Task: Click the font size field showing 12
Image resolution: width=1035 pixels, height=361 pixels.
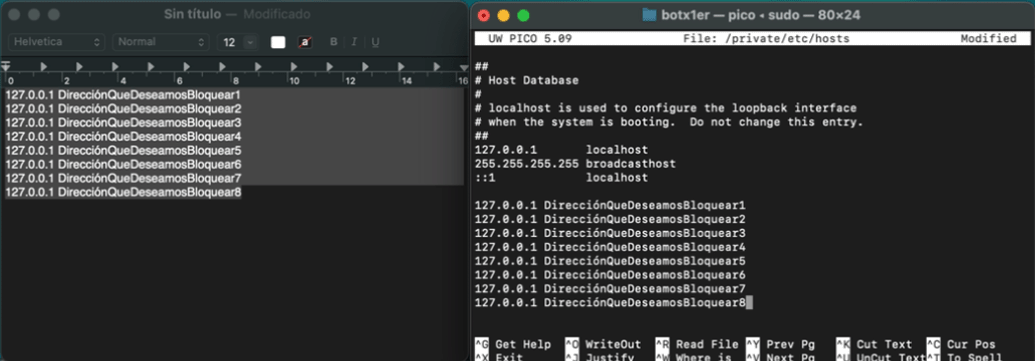Action: click(x=230, y=42)
